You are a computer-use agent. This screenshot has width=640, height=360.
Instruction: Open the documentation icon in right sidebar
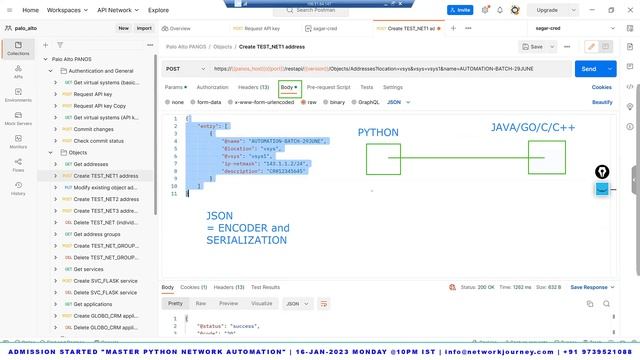point(630,47)
